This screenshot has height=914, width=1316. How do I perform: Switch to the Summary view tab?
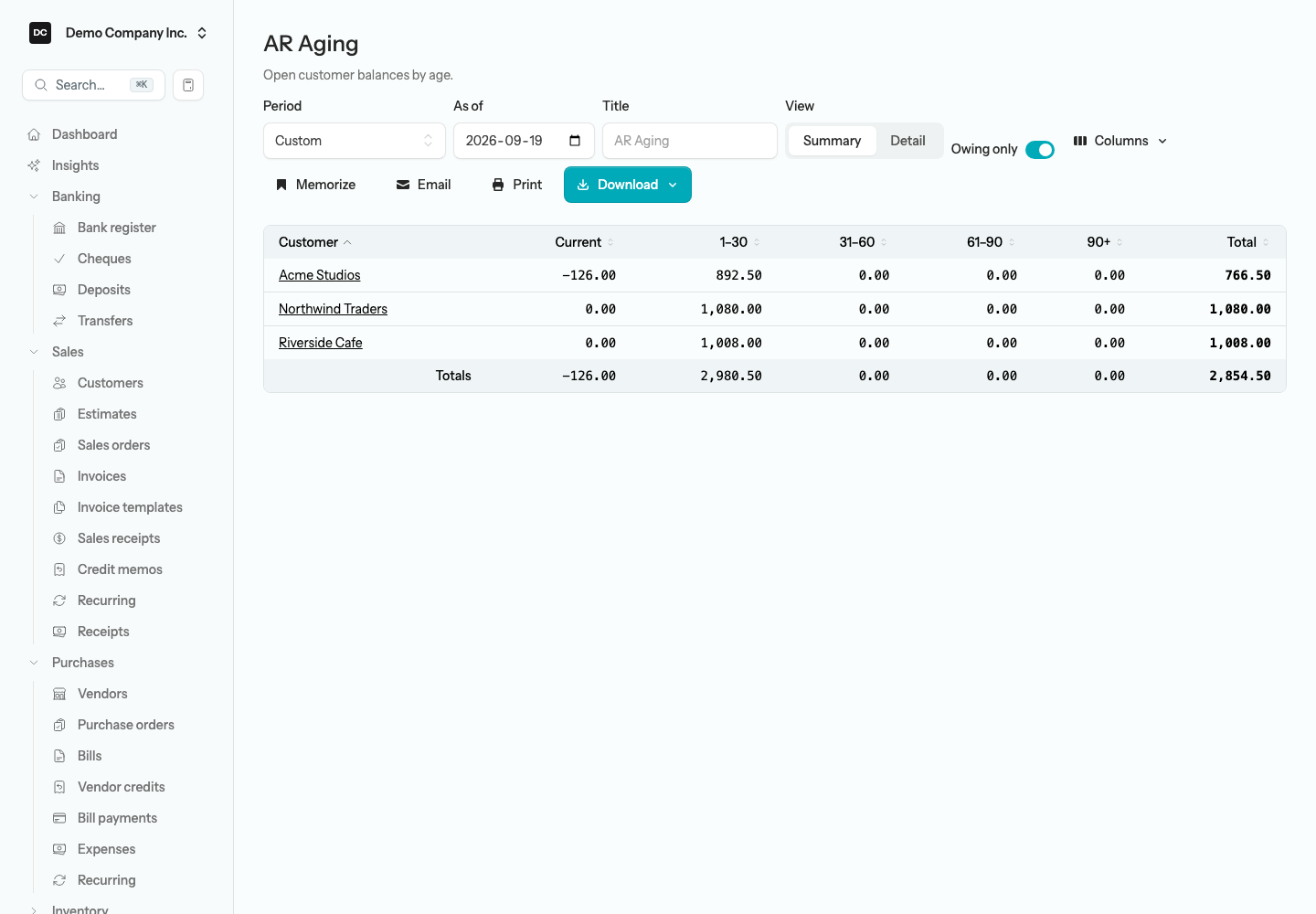point(832,141)
